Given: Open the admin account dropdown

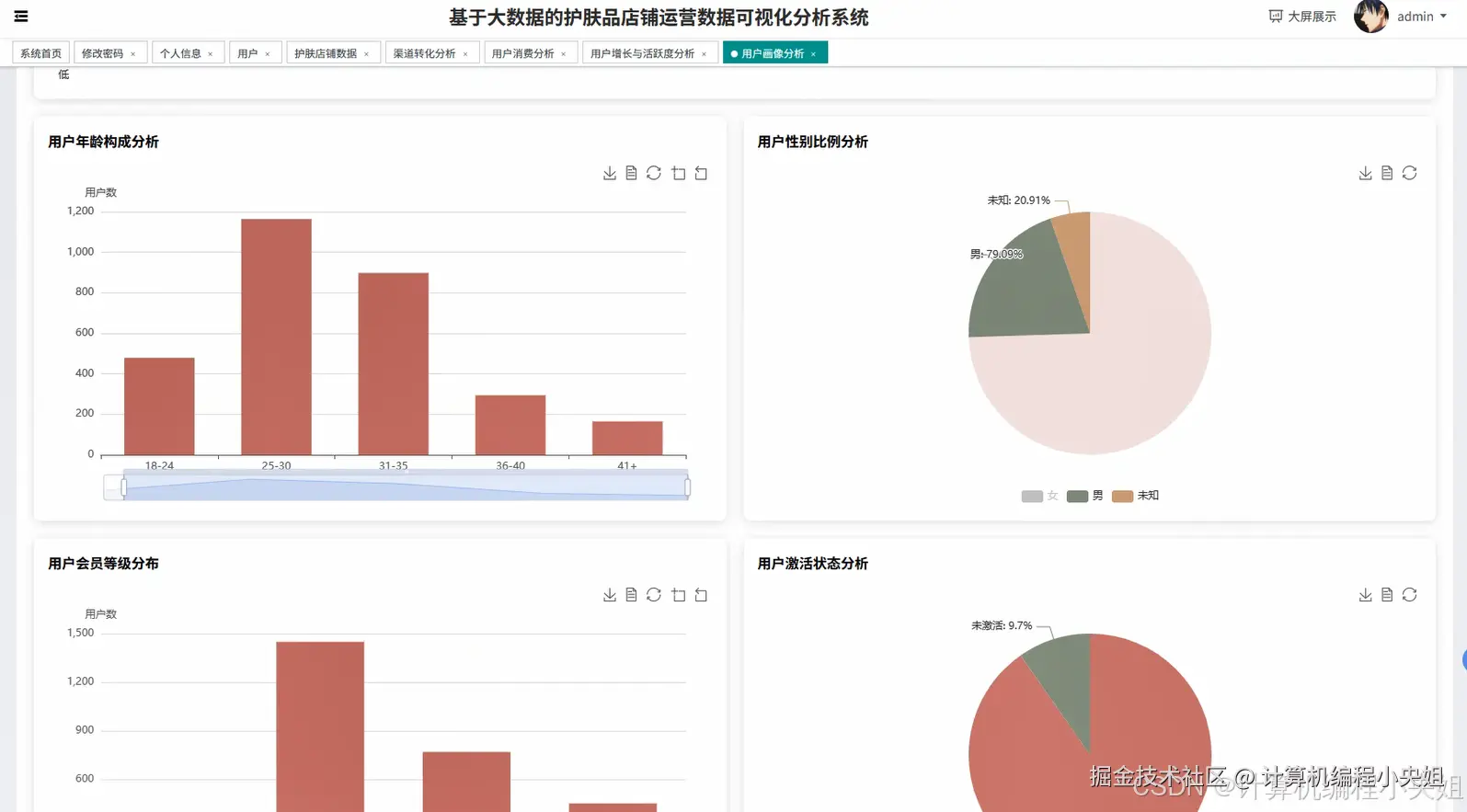Looking at the screenshot, I should [1422, 17].
